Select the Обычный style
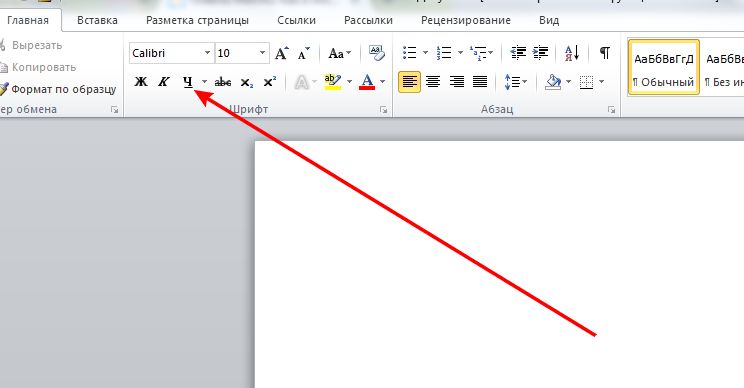 click(663, 67)
